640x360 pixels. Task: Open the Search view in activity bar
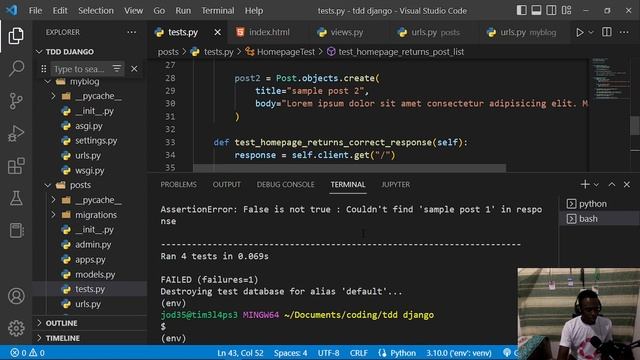[16, 68]
